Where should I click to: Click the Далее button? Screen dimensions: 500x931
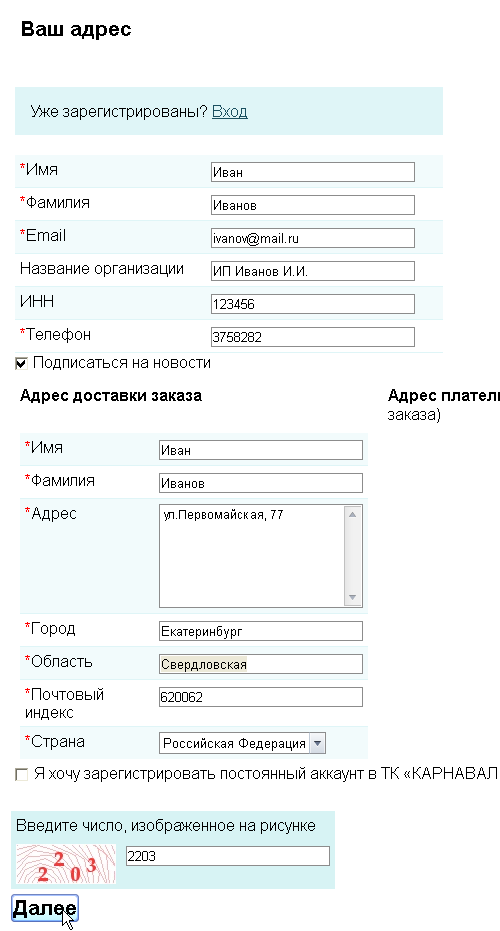tap(45, 908)
